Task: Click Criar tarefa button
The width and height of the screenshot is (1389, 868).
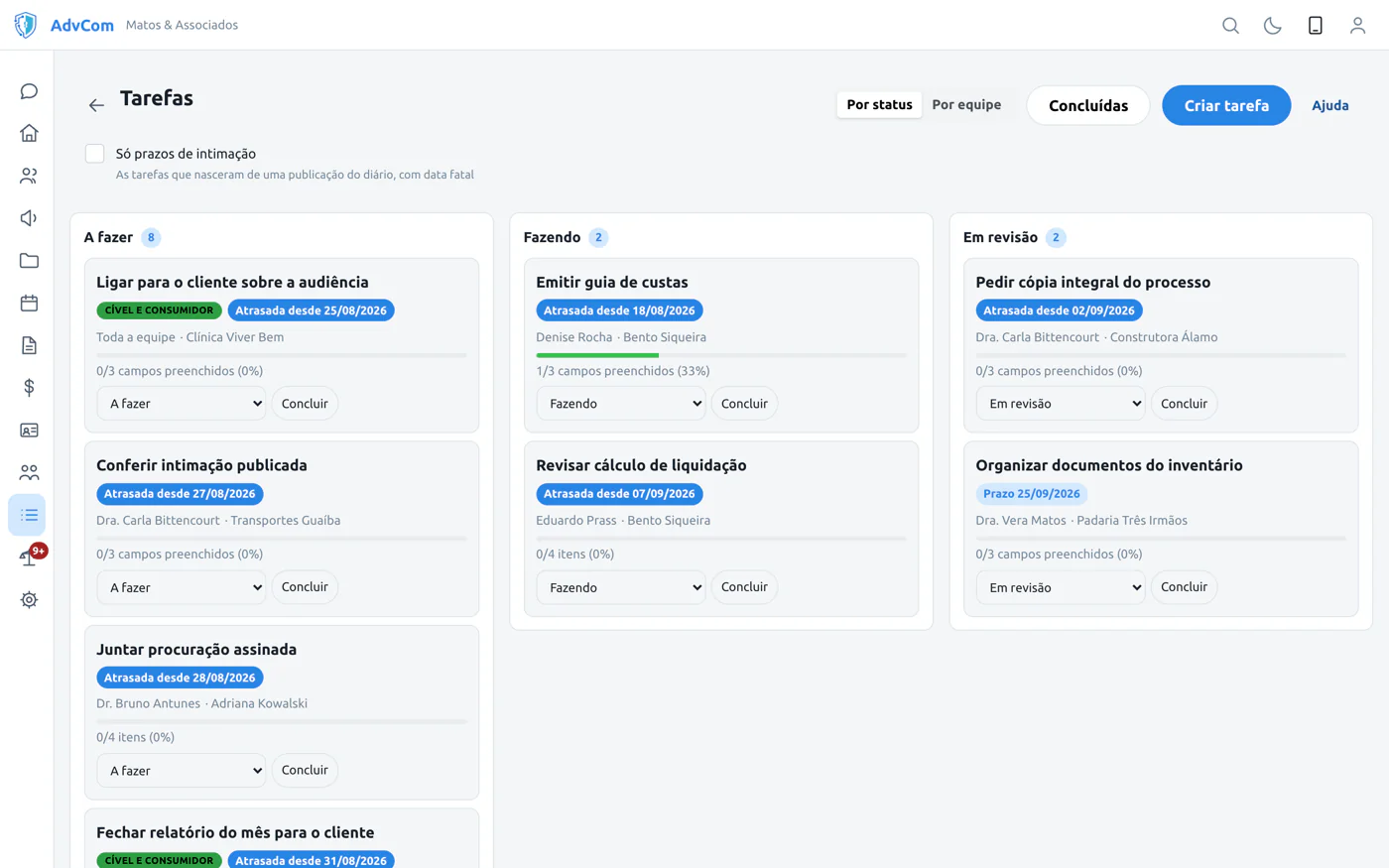Action: click(x=1226, y=105)
